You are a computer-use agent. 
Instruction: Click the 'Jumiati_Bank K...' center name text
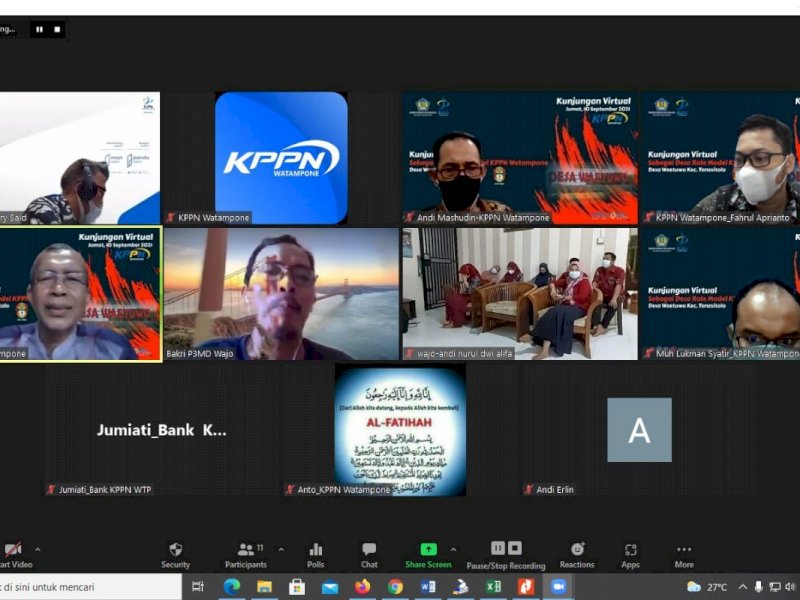click(162, 430)
